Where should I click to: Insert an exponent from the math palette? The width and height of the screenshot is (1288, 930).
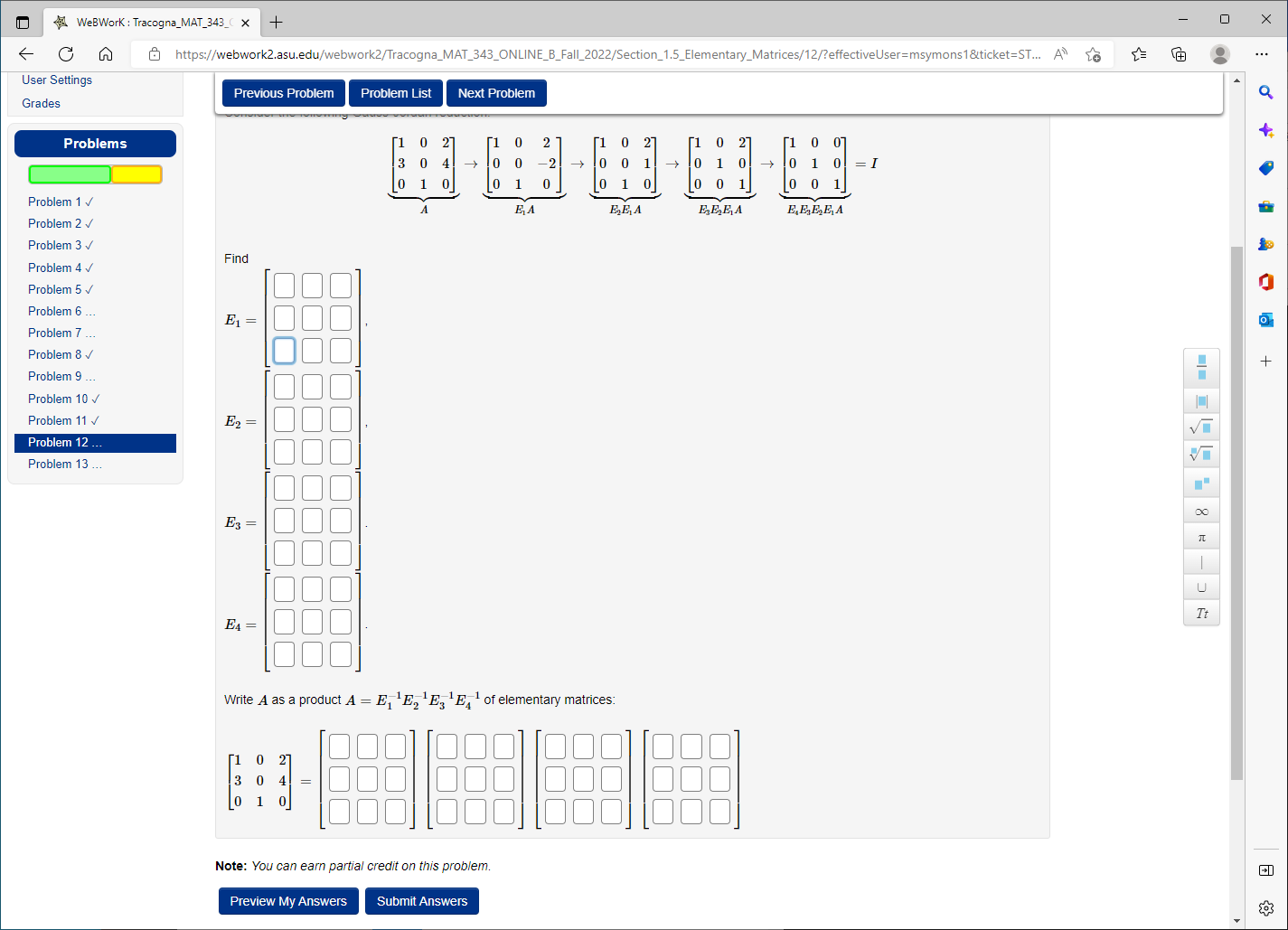pos(1201,482)
